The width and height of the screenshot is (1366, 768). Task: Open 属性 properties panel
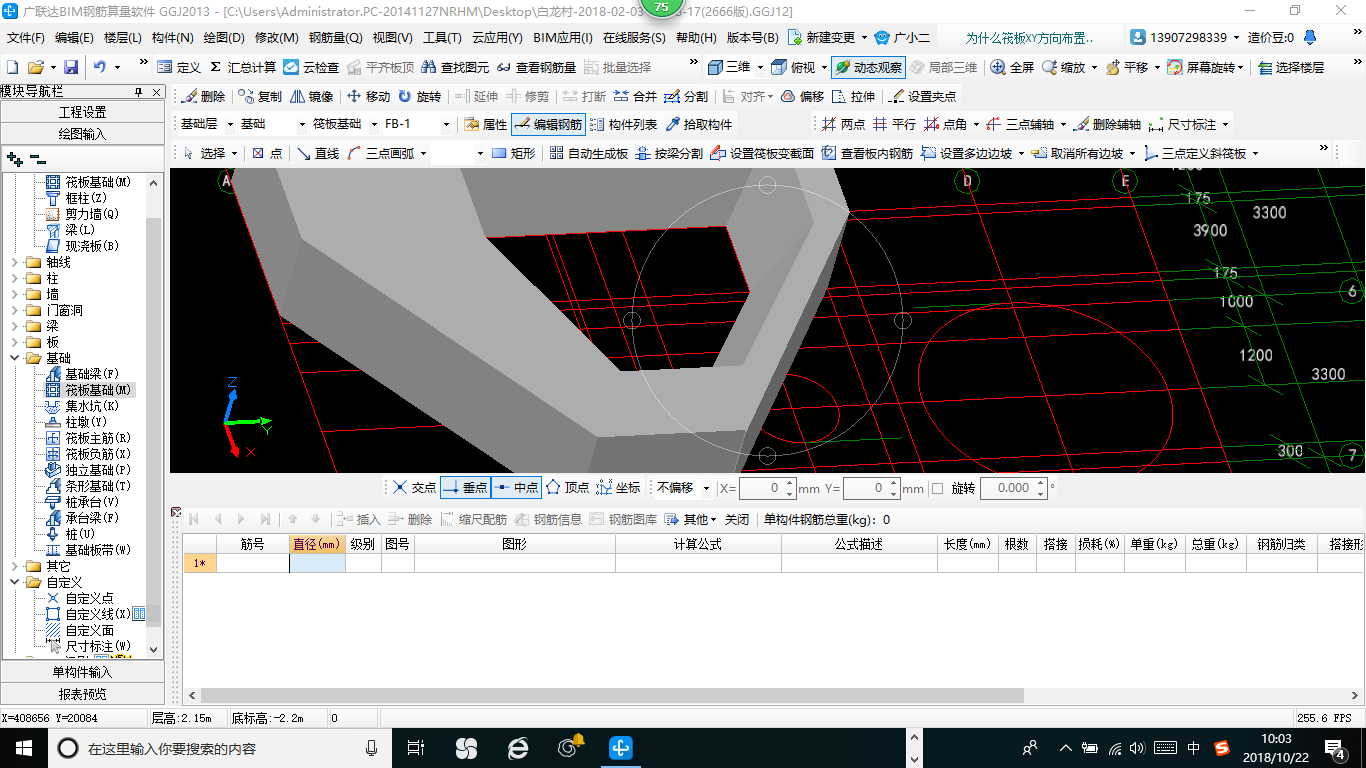[486, 125]
